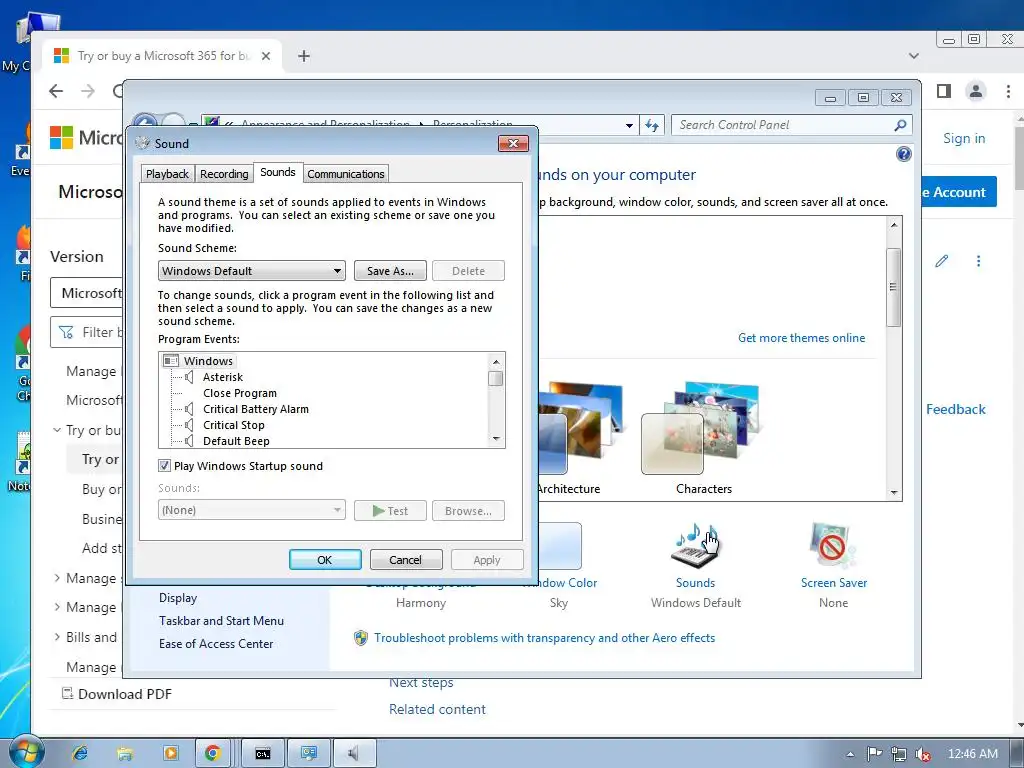Image resolution: width=1024 pixels, height=768 pixels.
Task: Click the Program Events scrollbar down arrow
Action: coord(496,440)
